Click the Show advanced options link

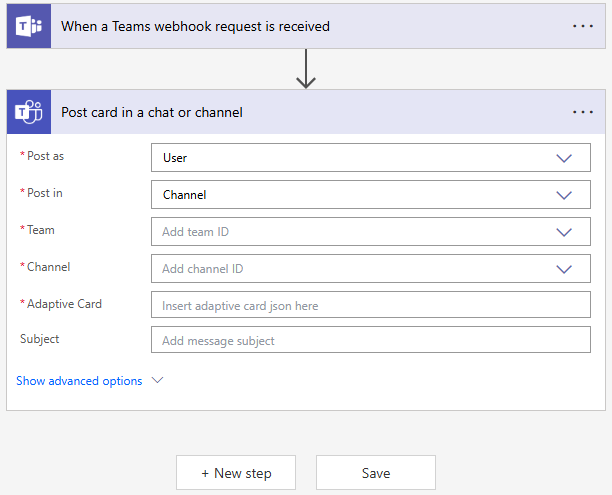coord(79,381)
